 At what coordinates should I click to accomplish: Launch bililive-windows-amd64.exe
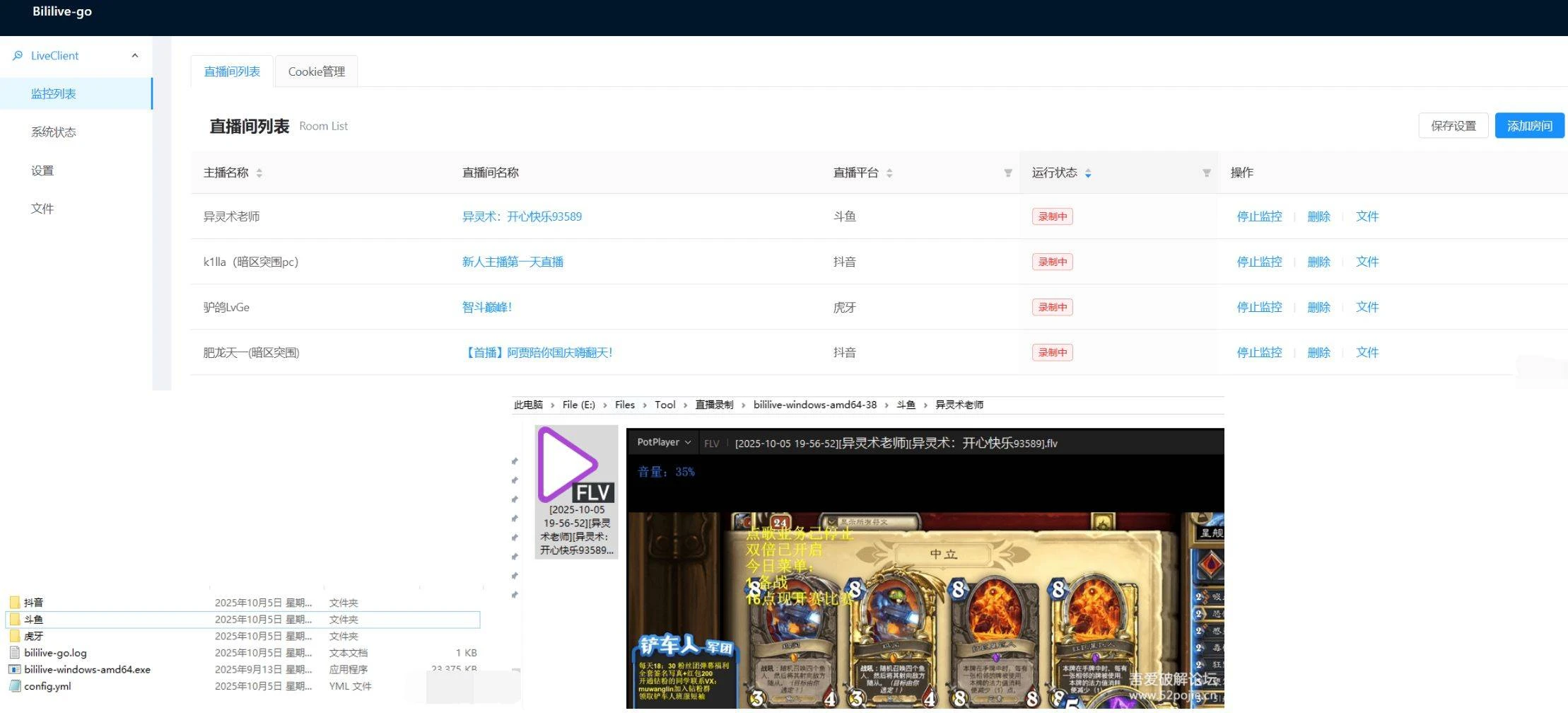pos(86,668)
